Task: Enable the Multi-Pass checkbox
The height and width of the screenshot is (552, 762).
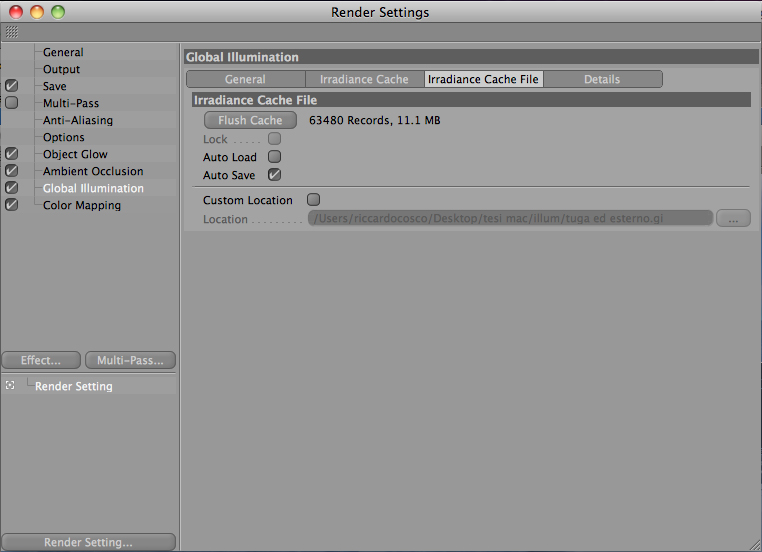Action: coord(12,103)
